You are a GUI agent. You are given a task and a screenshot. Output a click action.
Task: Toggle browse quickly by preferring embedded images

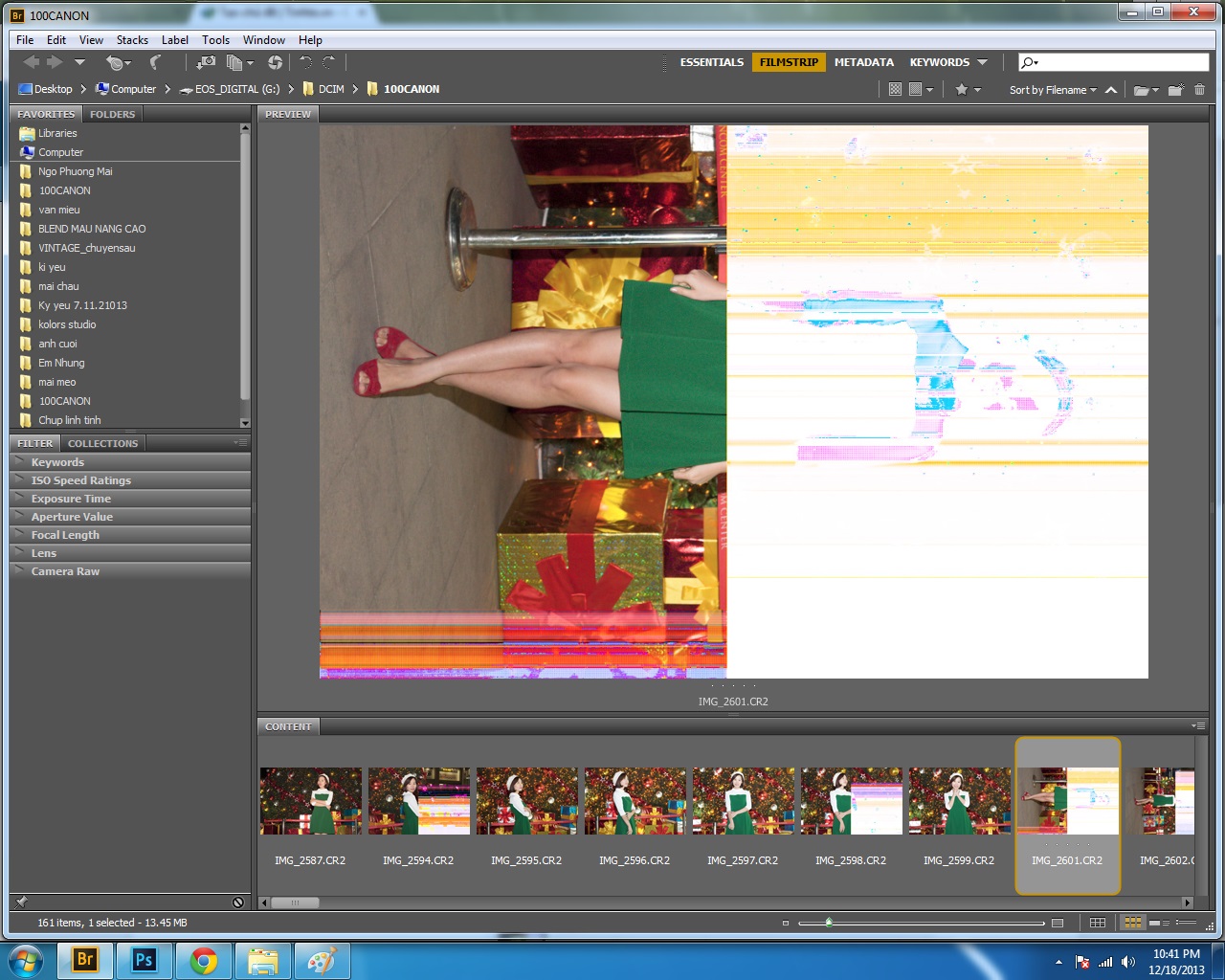895,89
